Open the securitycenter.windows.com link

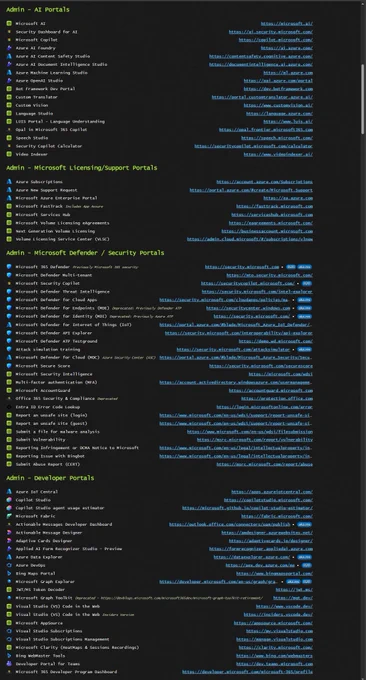pos(248,308)
